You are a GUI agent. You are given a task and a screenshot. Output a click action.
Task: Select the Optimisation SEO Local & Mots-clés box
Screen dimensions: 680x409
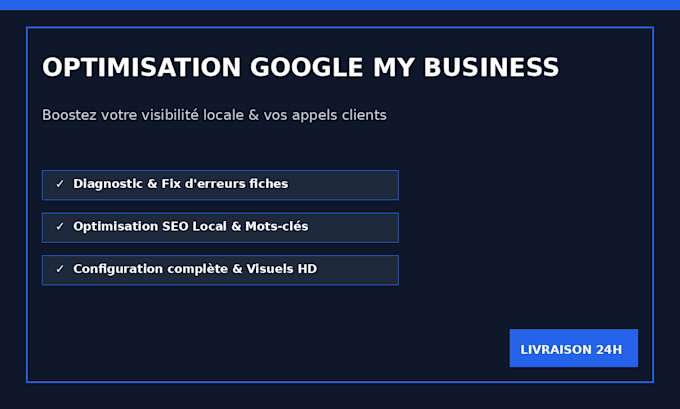220,228
